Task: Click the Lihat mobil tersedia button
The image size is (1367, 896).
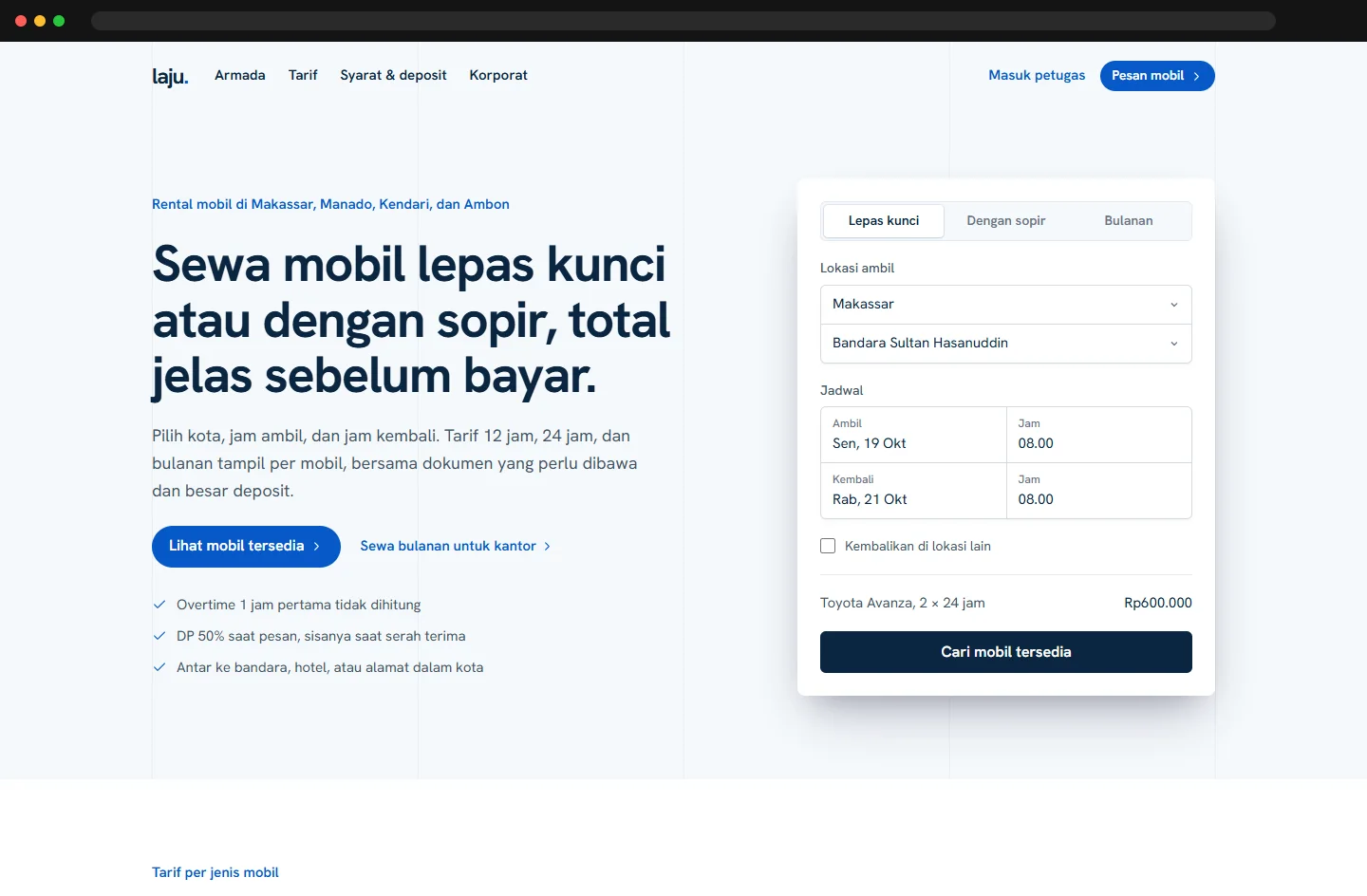Action: click(x=246, y=547)
